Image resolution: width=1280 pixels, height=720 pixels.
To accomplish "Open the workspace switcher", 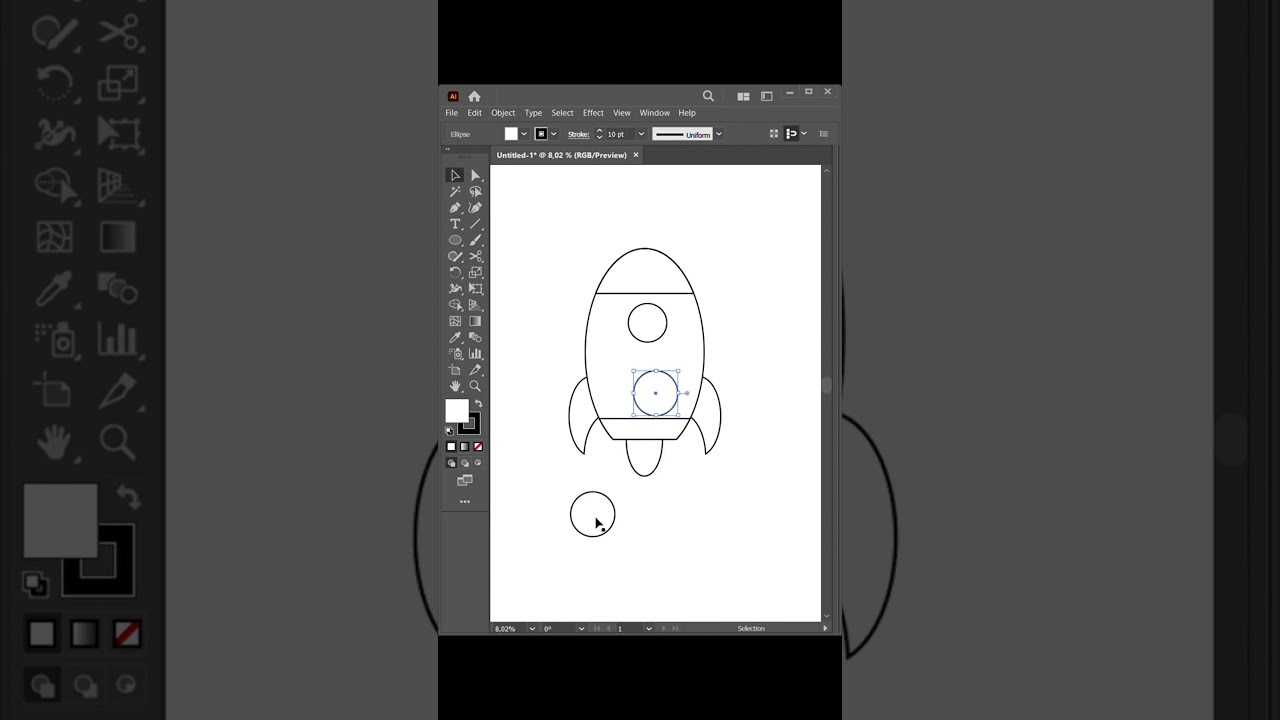I will pyautogui.click(x=767, y=97).
